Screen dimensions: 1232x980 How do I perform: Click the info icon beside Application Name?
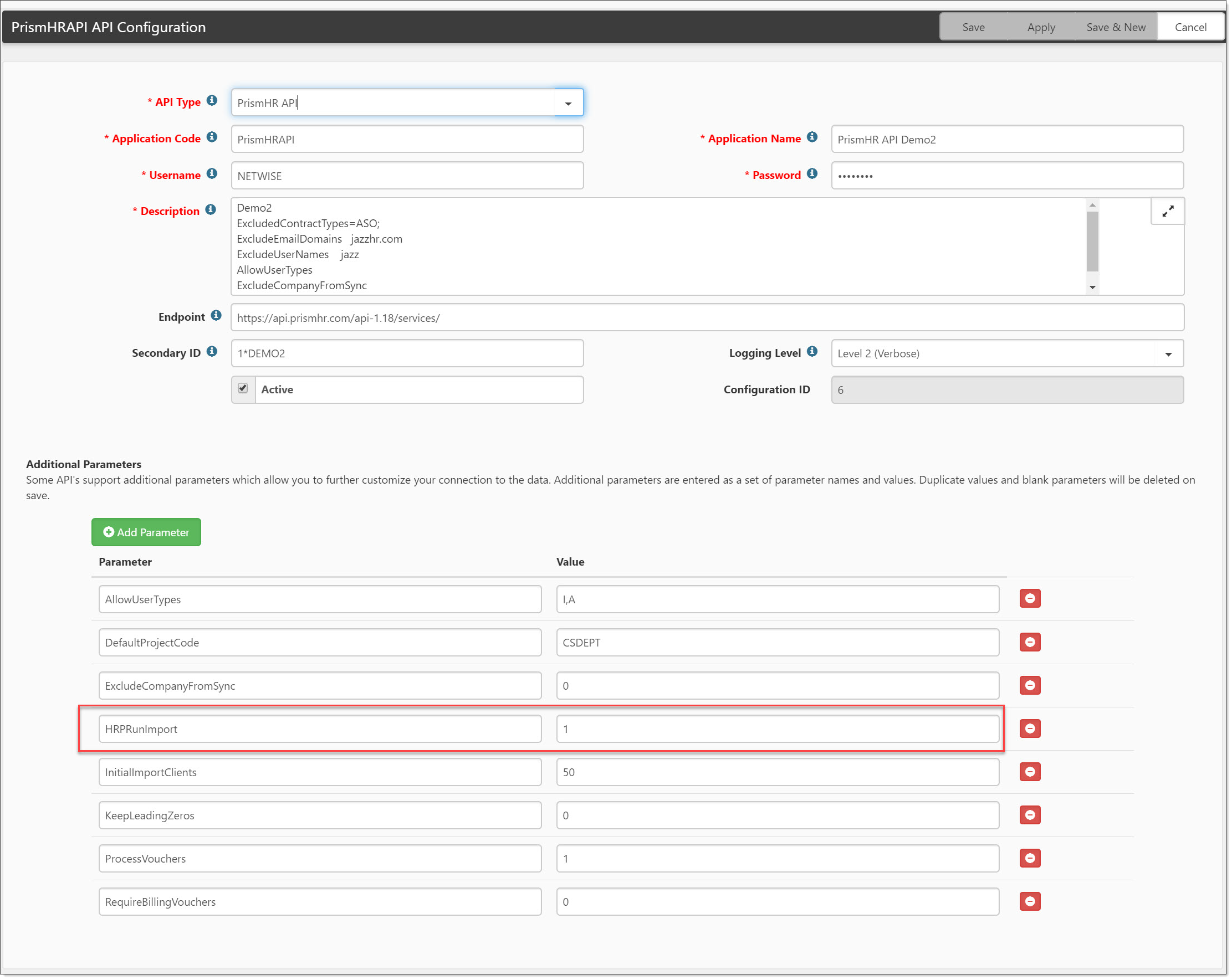pos(812,137)
